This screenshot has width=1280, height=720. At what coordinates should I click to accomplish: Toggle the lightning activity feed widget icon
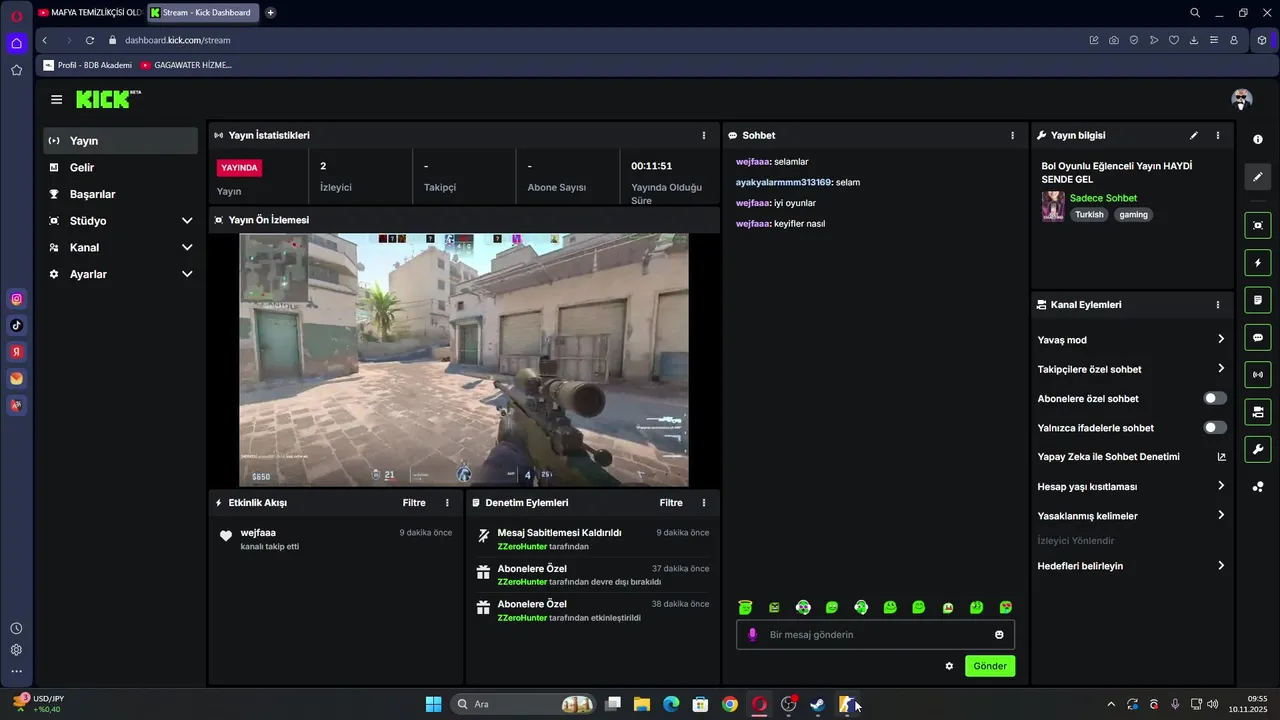coord(1258,263)
